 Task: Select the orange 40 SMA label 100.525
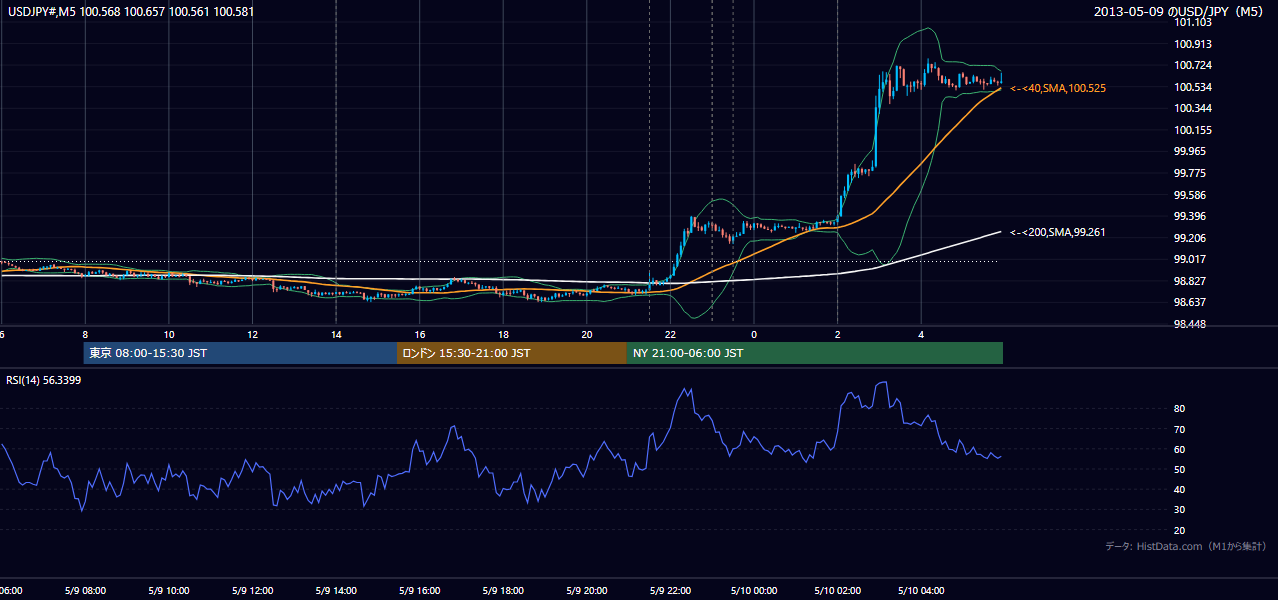(x=1058, y=89)
